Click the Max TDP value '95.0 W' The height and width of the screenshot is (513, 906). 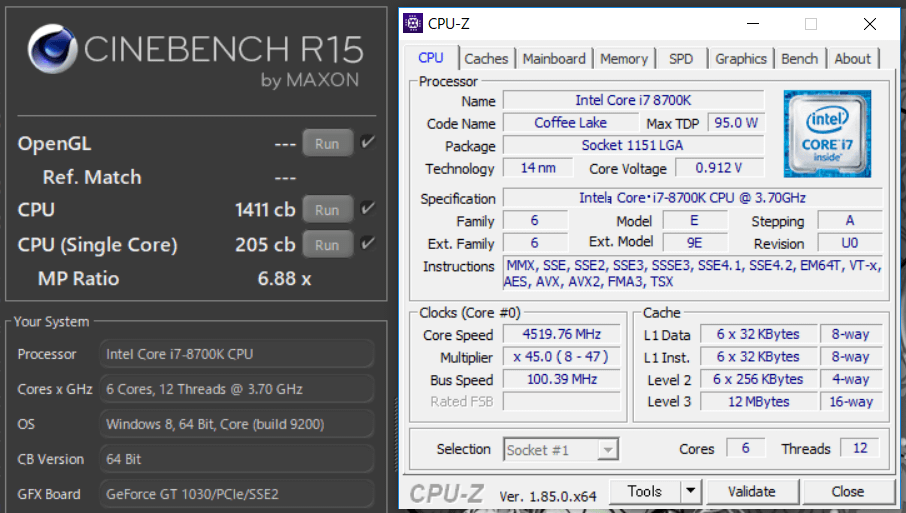[736, 122]
